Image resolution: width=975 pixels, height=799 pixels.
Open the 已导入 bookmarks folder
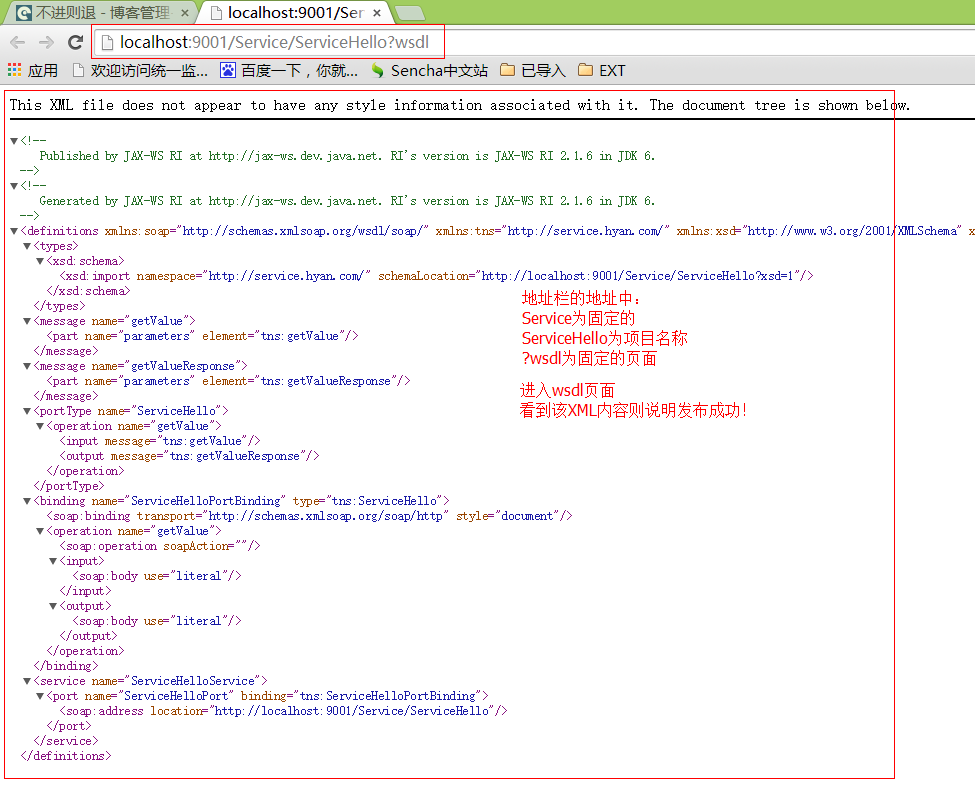pos(533,70)
